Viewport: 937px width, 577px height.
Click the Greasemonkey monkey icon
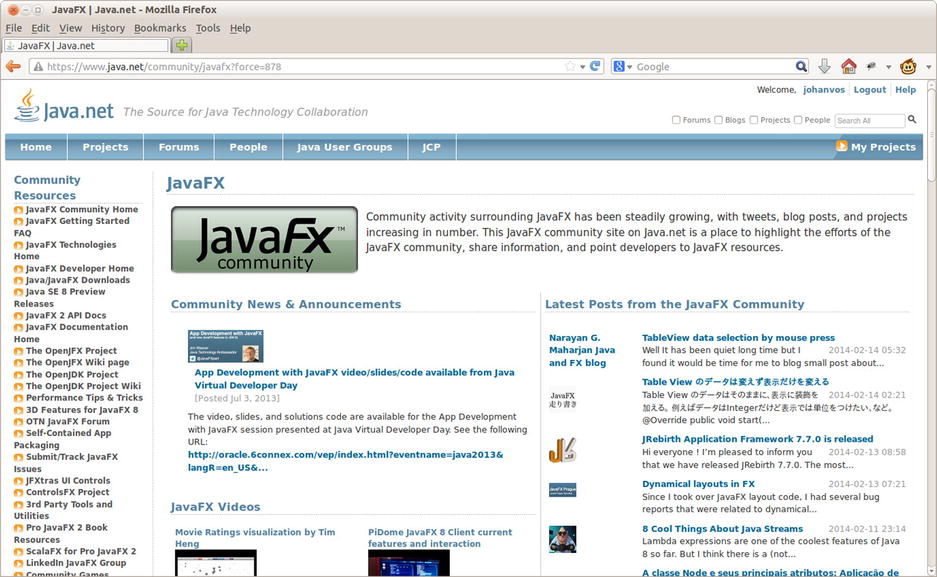point(908,66)
